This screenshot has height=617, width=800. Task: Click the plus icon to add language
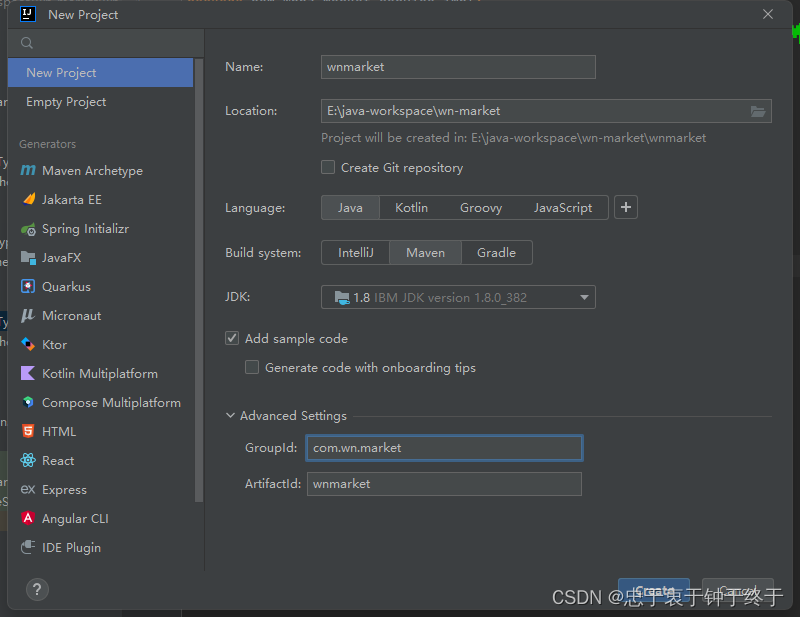[x=626, y=207]
